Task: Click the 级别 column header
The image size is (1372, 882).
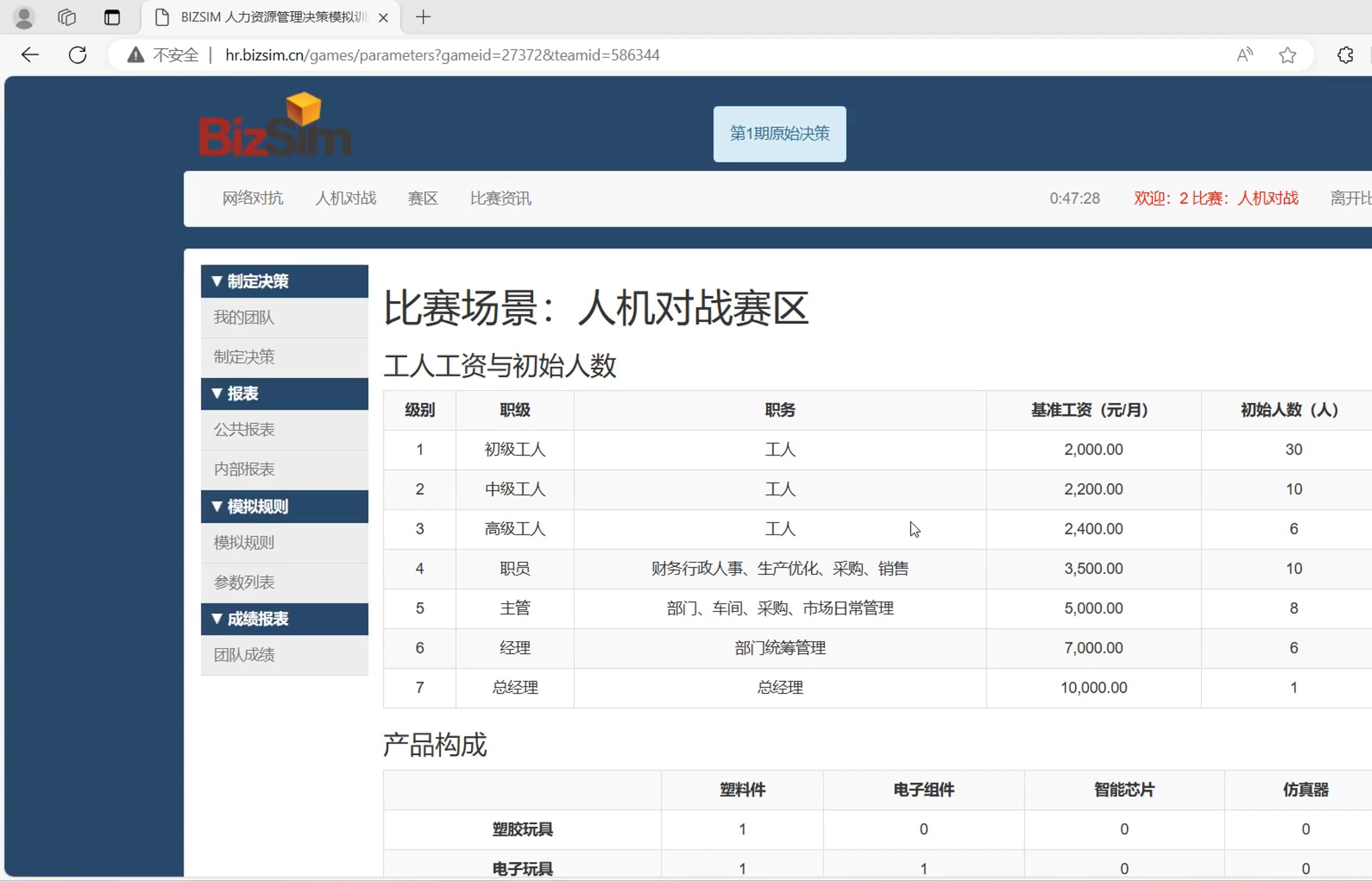Action: click(420, 410)
